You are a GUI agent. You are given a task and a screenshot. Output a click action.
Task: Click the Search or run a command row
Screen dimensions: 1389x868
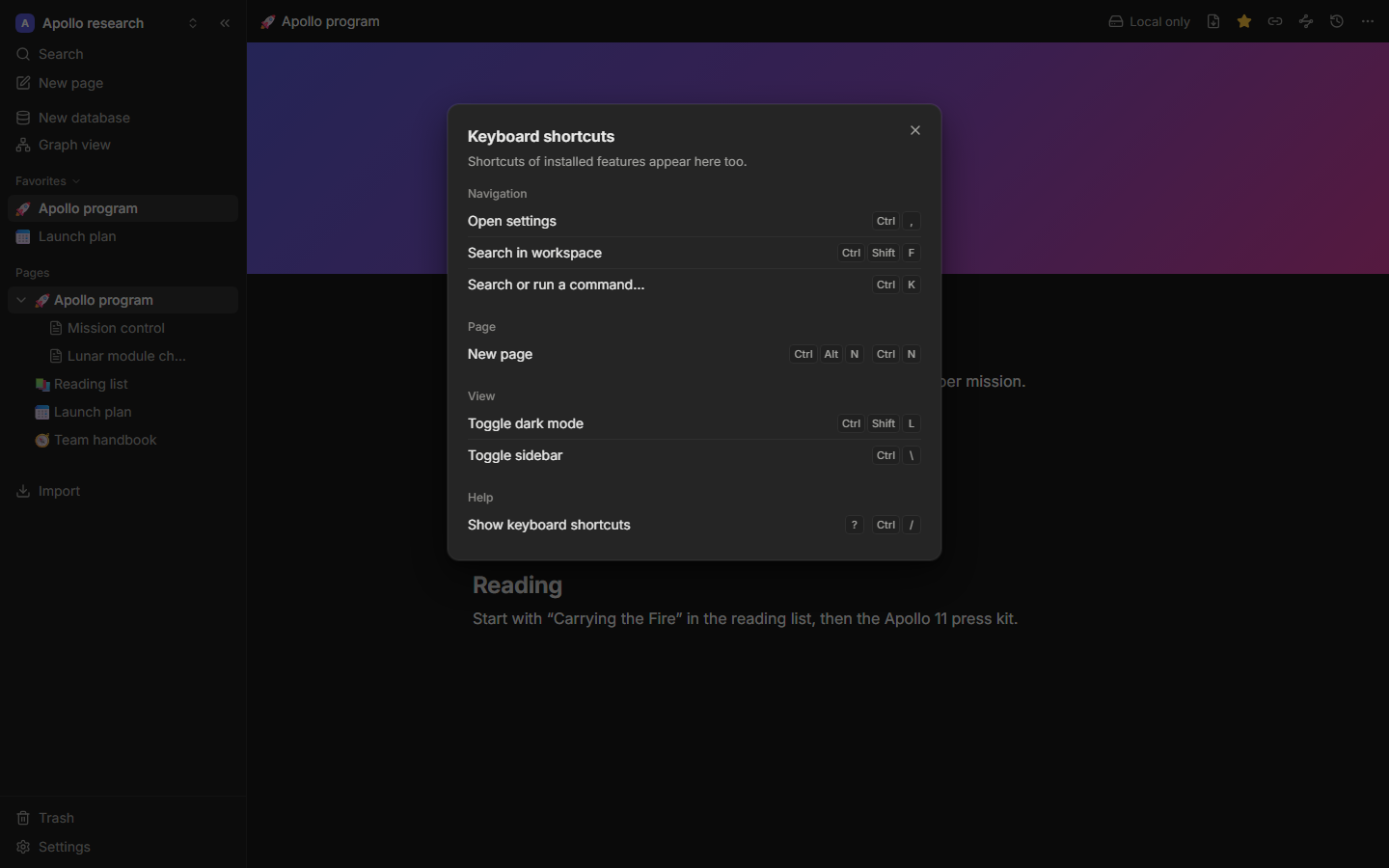click(x=694, y=285)
